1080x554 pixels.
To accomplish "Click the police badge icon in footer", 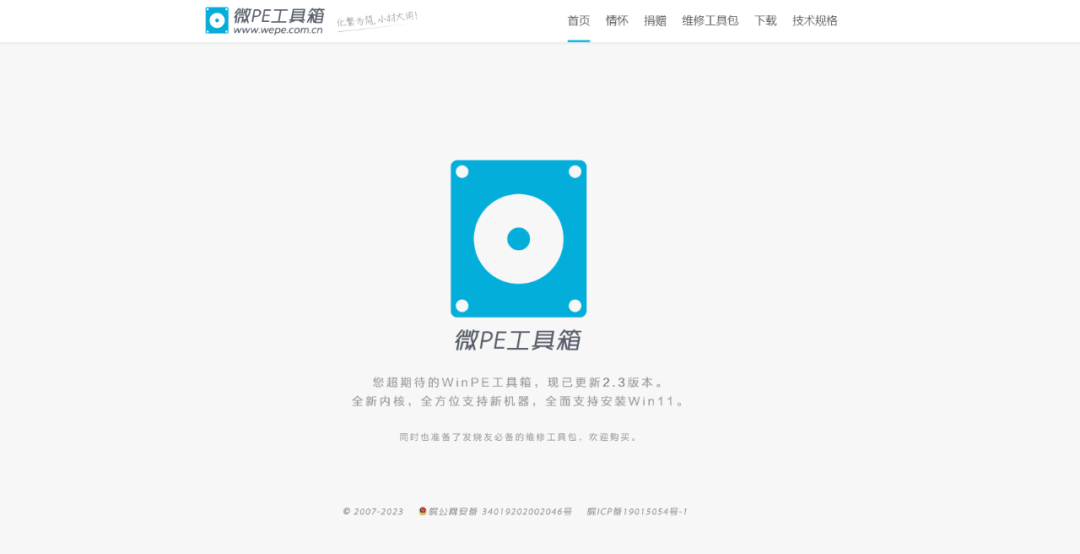I will click(x=423, y=511).
